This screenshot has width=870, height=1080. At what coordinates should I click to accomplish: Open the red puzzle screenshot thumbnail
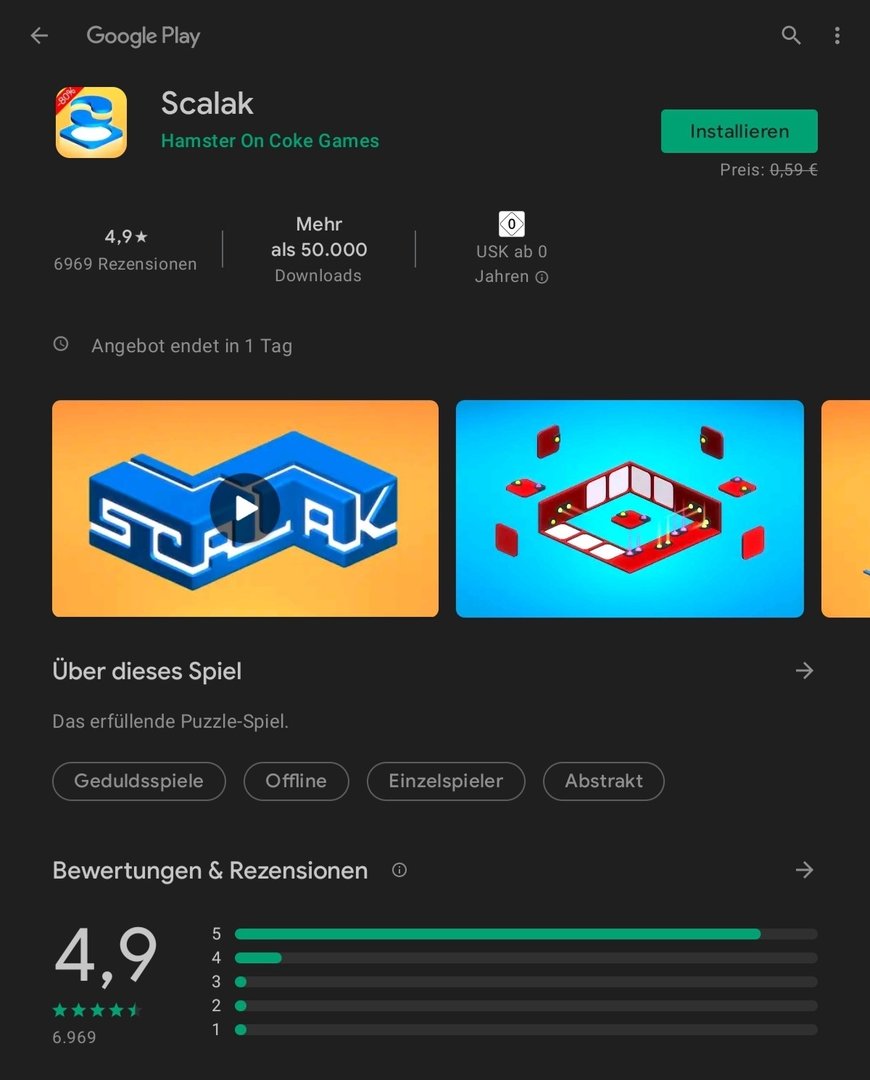(630, 508)
